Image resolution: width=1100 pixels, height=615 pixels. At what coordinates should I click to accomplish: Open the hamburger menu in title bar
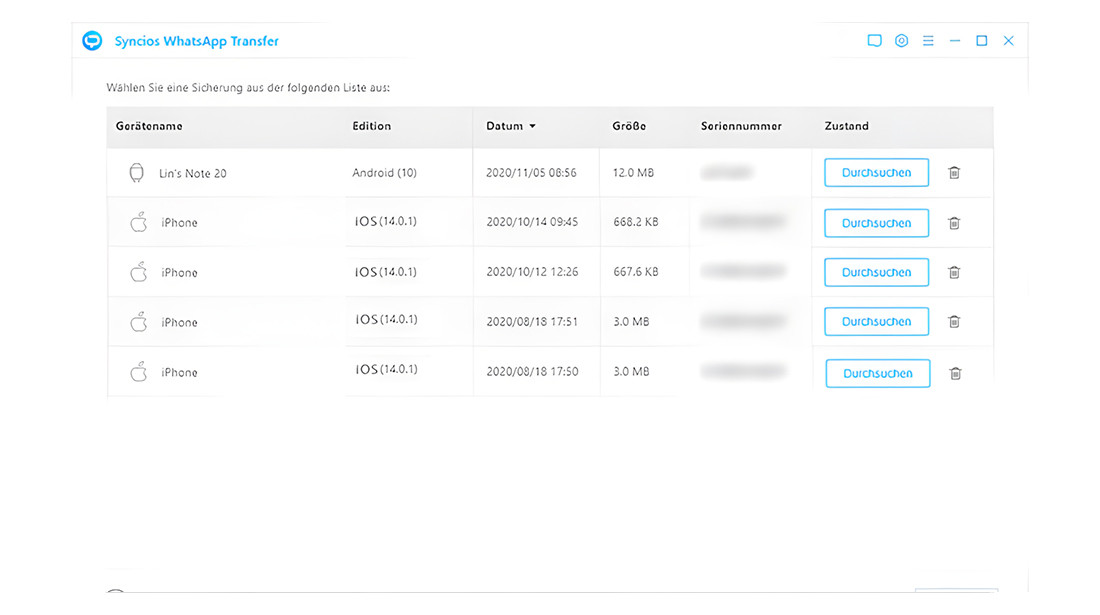click(x=928, y=41)
